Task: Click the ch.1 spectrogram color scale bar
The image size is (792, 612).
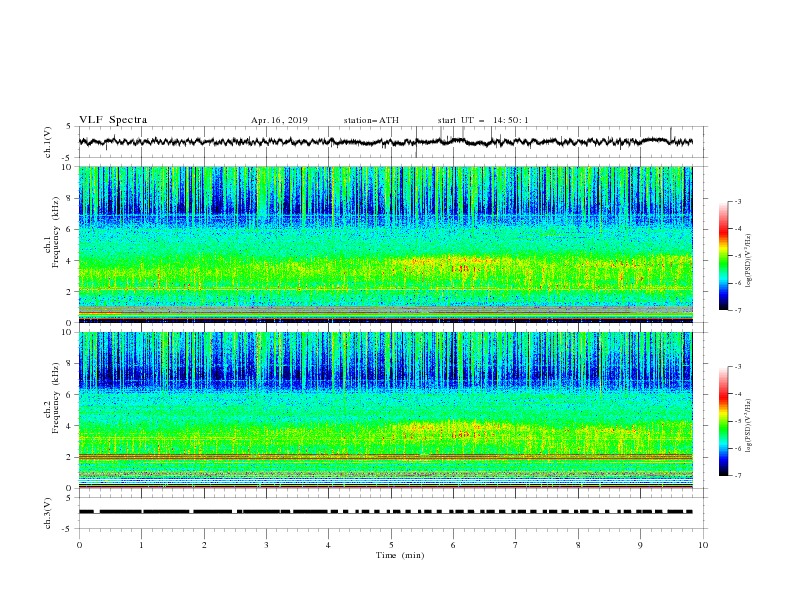Action: coord(724,256)
